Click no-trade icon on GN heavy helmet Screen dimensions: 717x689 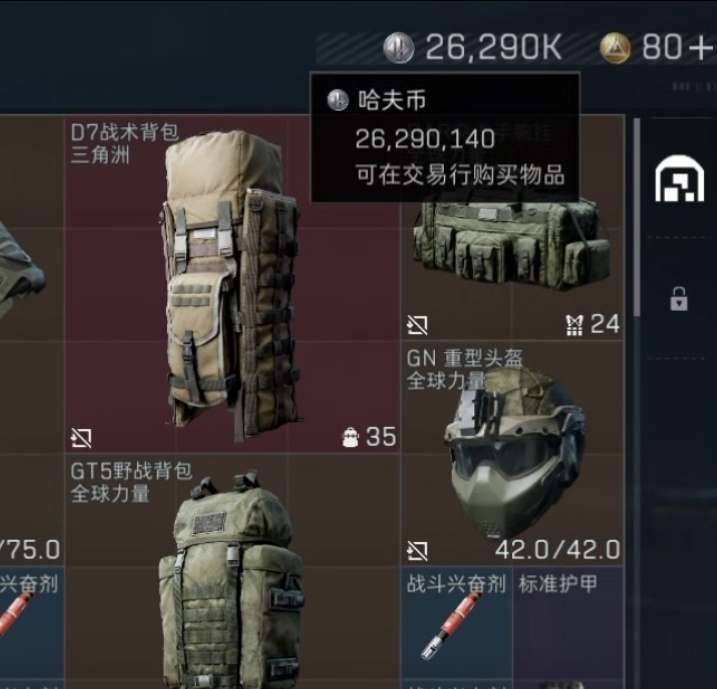pyautogui.click(x=417, y=551)
